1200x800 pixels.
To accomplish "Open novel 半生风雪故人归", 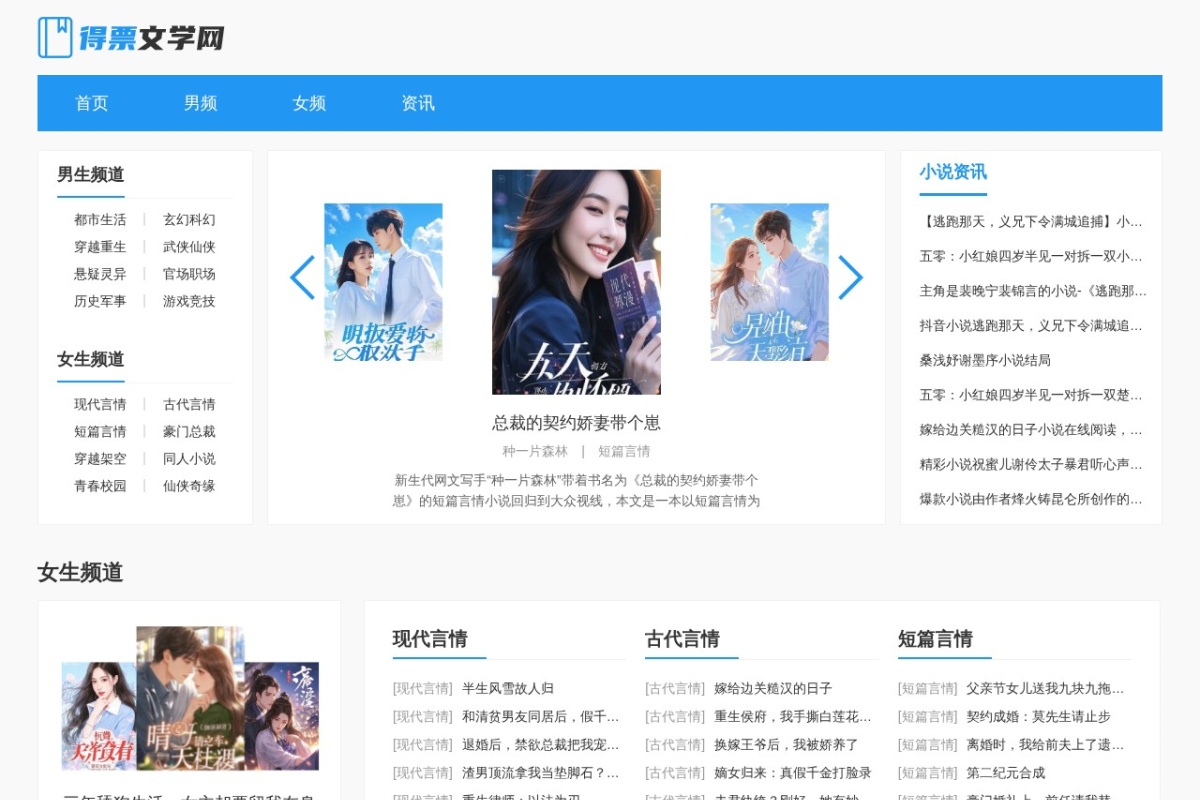I will (508, 688).
